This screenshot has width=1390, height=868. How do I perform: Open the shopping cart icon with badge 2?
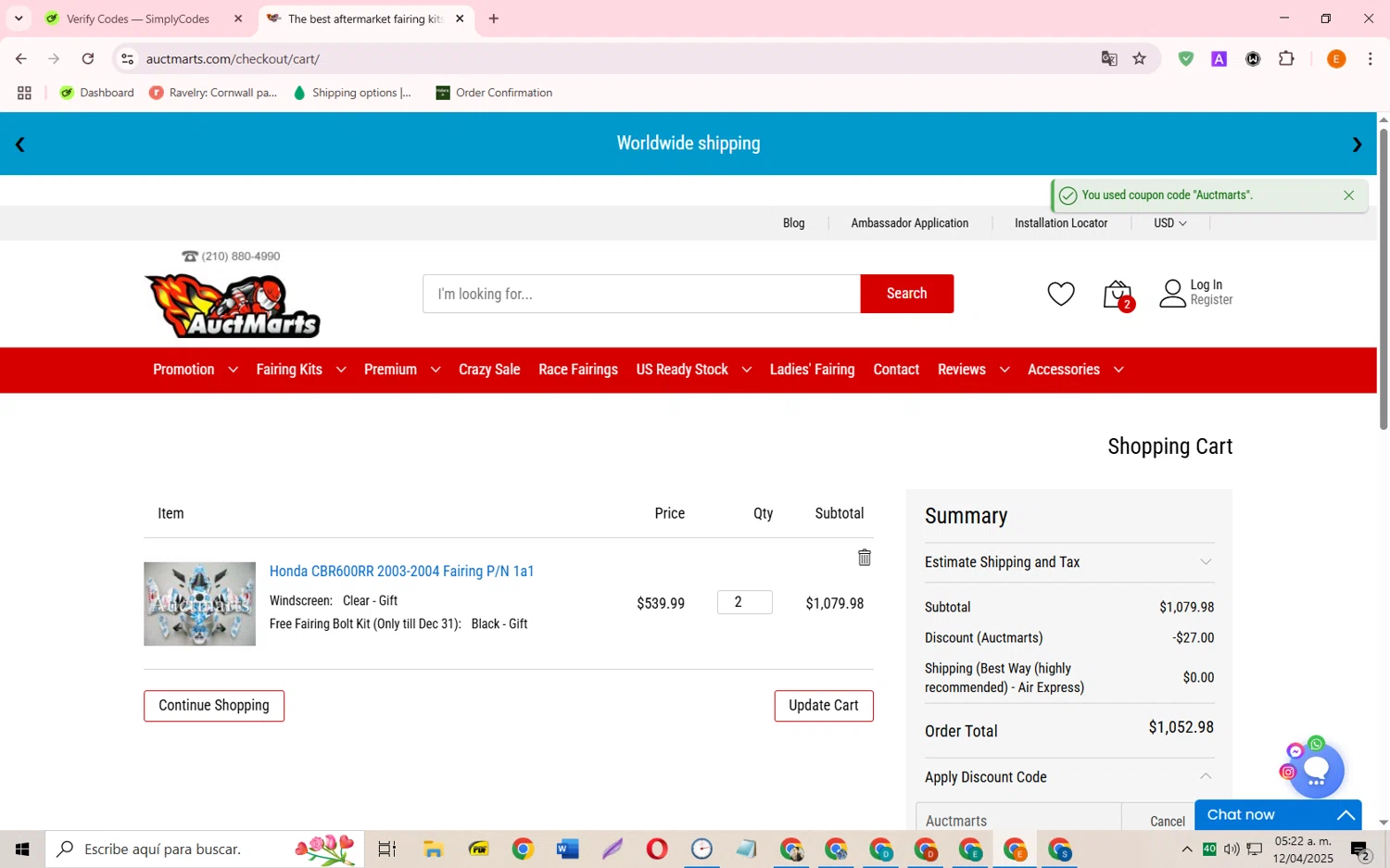[x=1118, y=296]
